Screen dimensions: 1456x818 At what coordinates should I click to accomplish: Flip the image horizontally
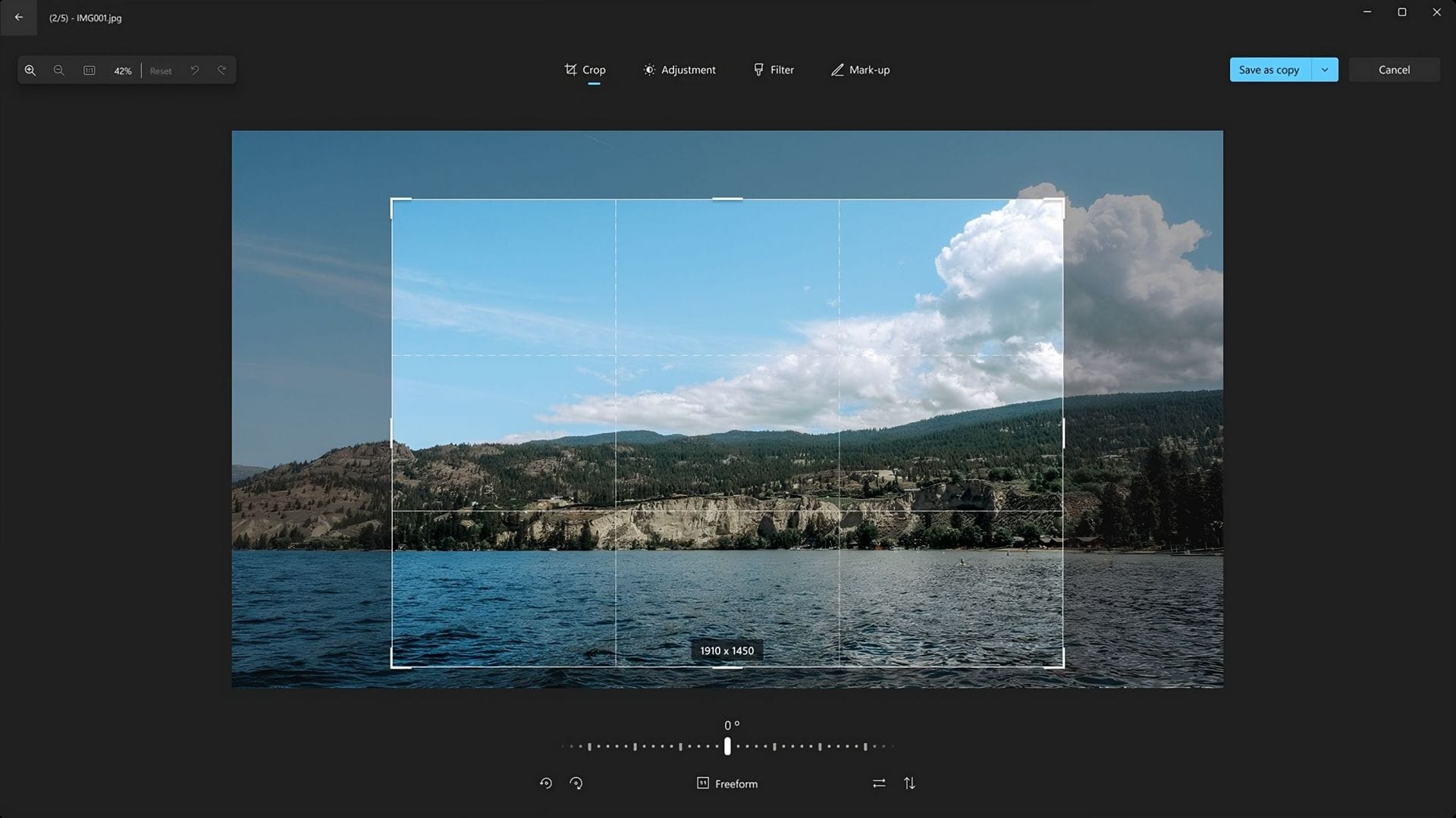(879, 783)
